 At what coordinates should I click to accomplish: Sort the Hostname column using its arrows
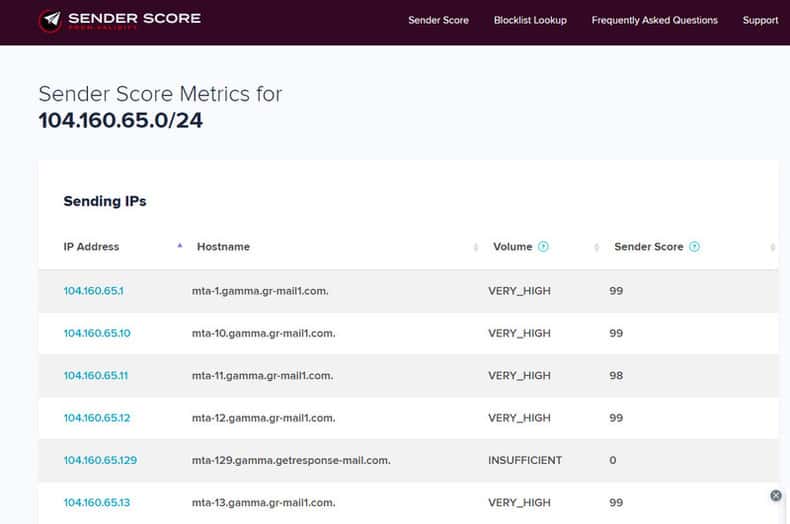tap(476, 247)
